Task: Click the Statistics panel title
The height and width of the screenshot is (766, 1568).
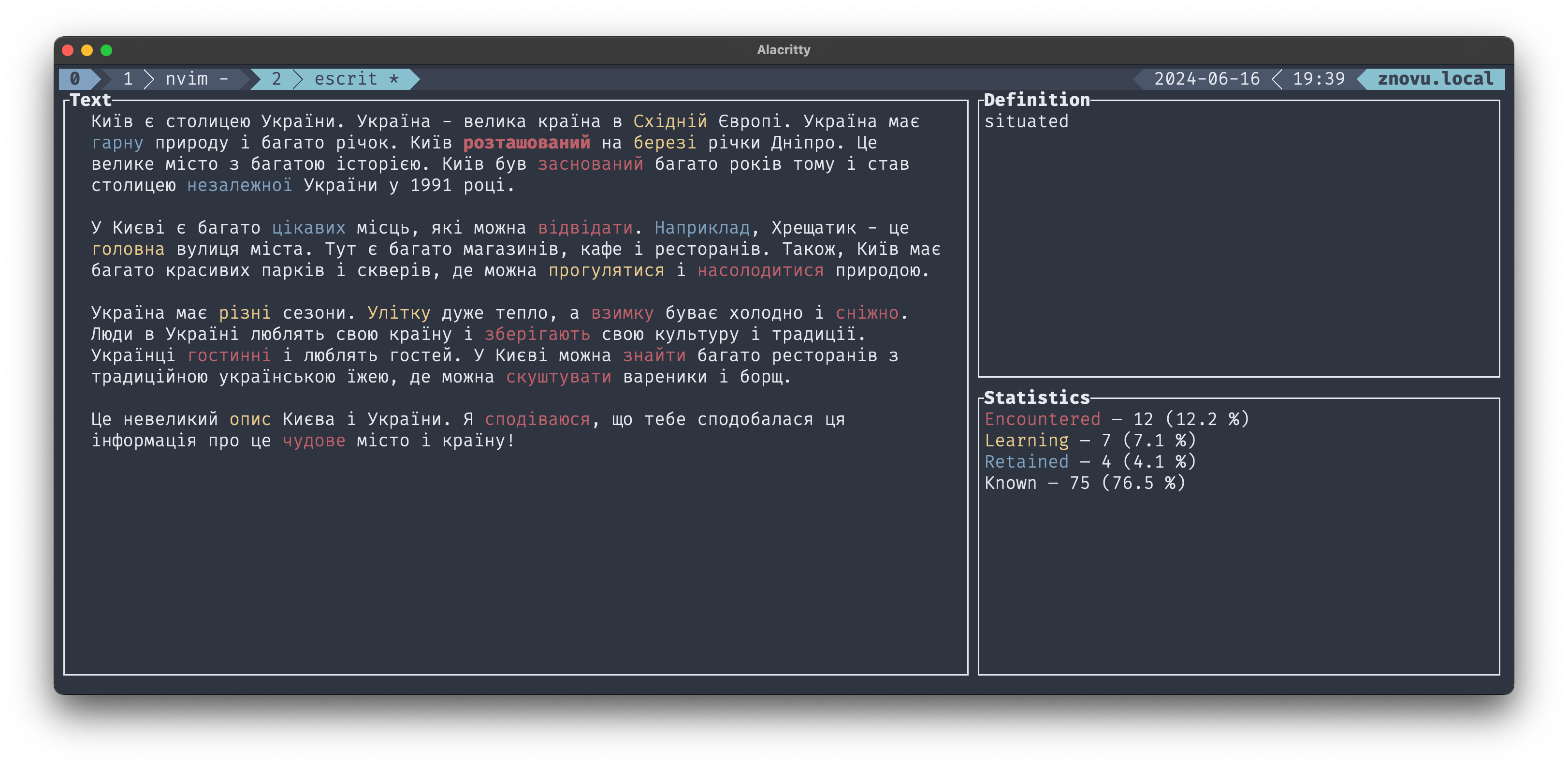Action: point(1037,398)
